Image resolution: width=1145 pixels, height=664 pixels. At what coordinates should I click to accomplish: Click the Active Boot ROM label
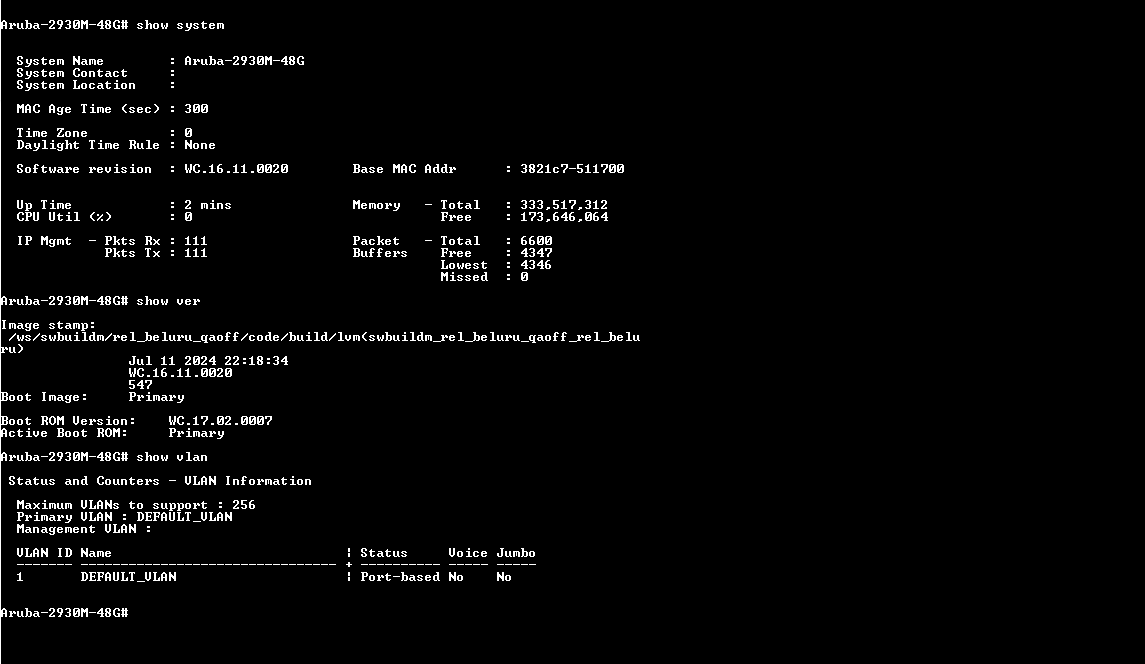(64, 432)
